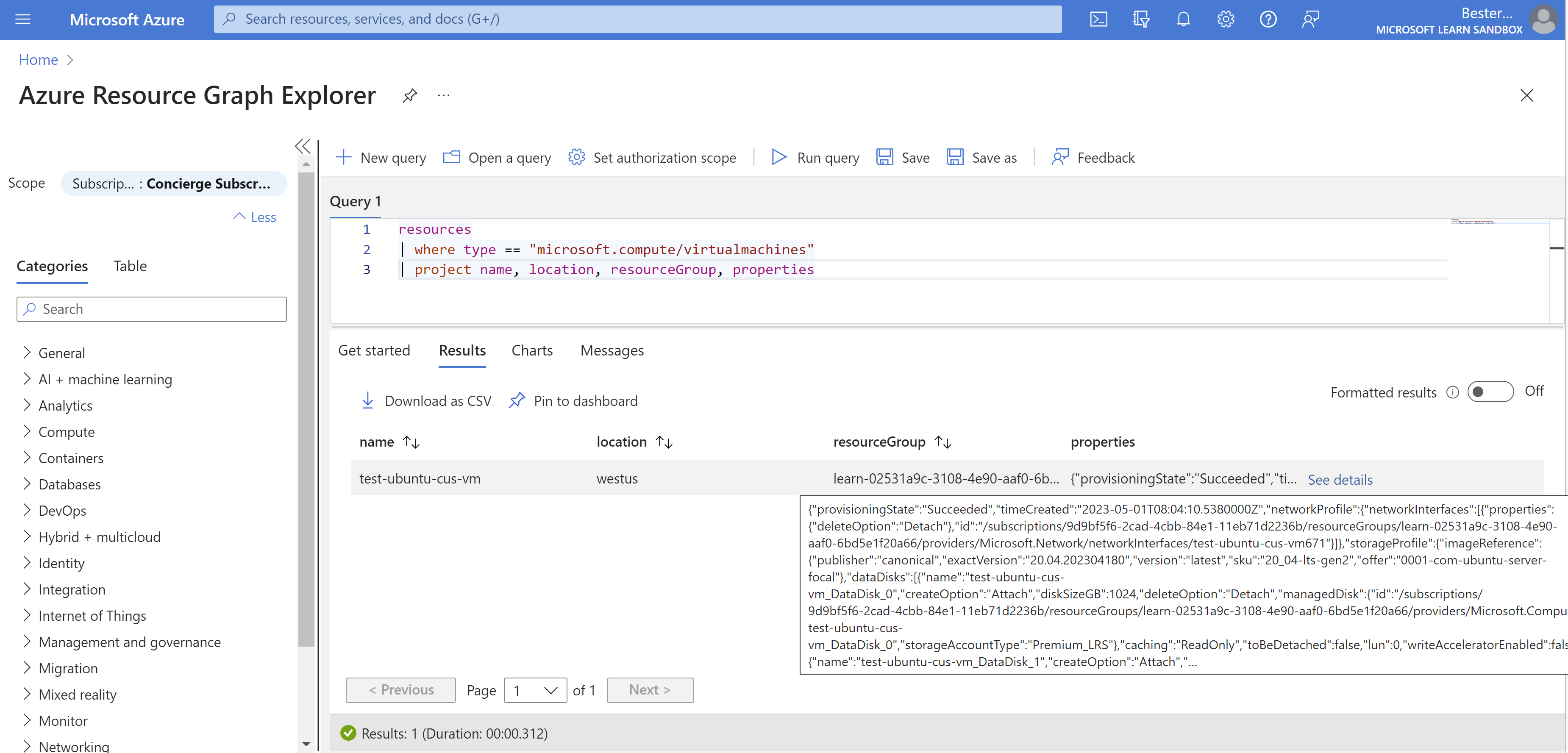Open portal settings gear
Image resolution: width=1568 pixels, height=753 pixels.
[x=1225, y=19]
